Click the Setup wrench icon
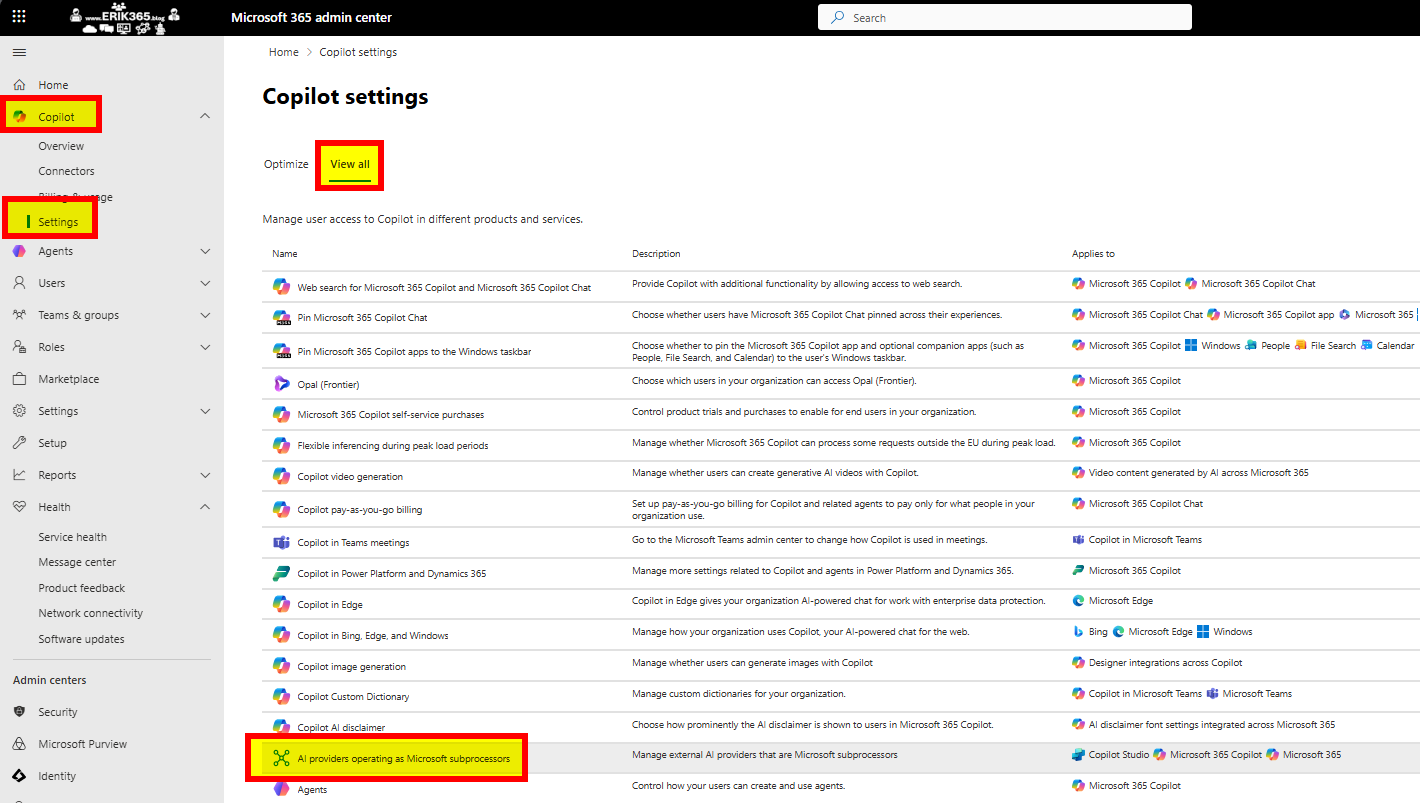 tap(19, 443)
